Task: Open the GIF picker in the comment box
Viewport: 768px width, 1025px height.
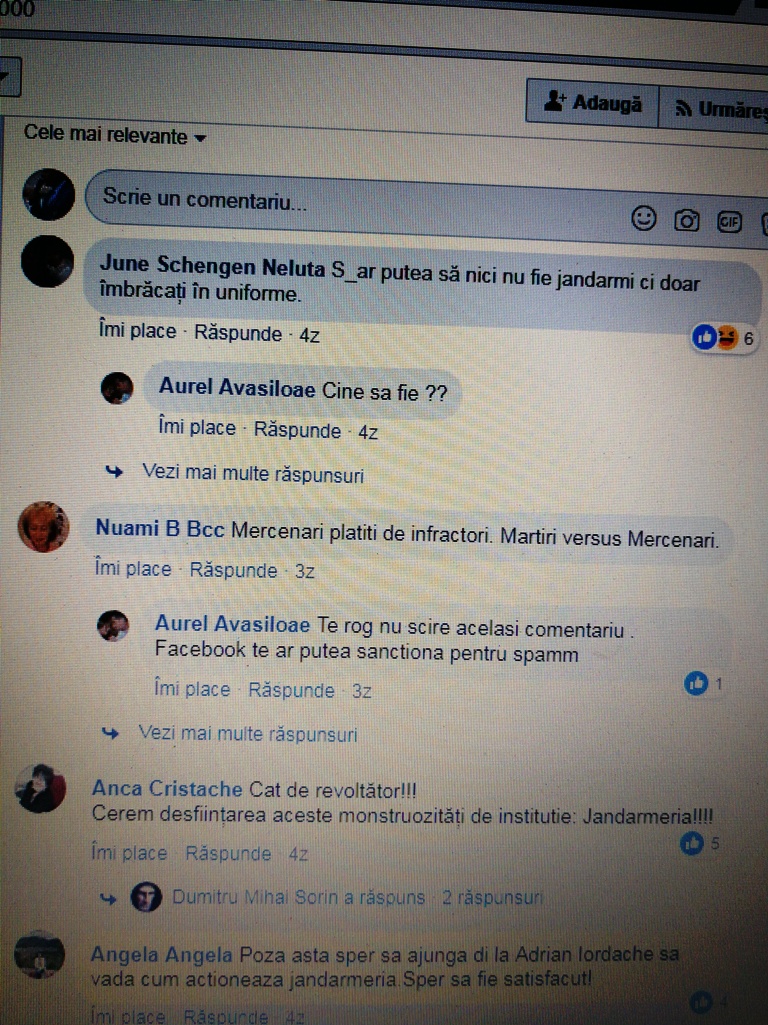Action: [729, 222]
